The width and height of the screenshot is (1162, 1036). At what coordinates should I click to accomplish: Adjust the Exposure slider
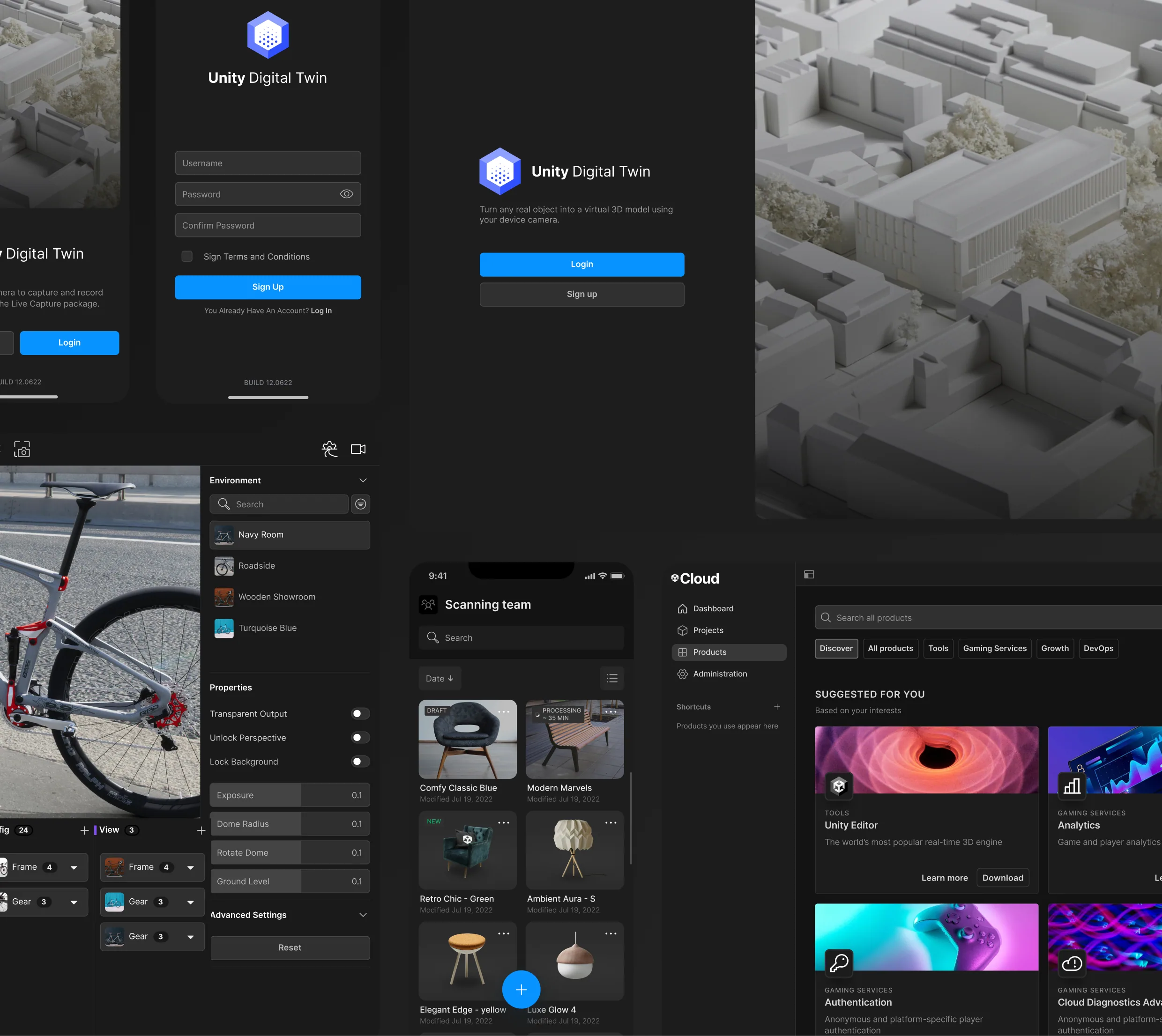tap(290, 795)
